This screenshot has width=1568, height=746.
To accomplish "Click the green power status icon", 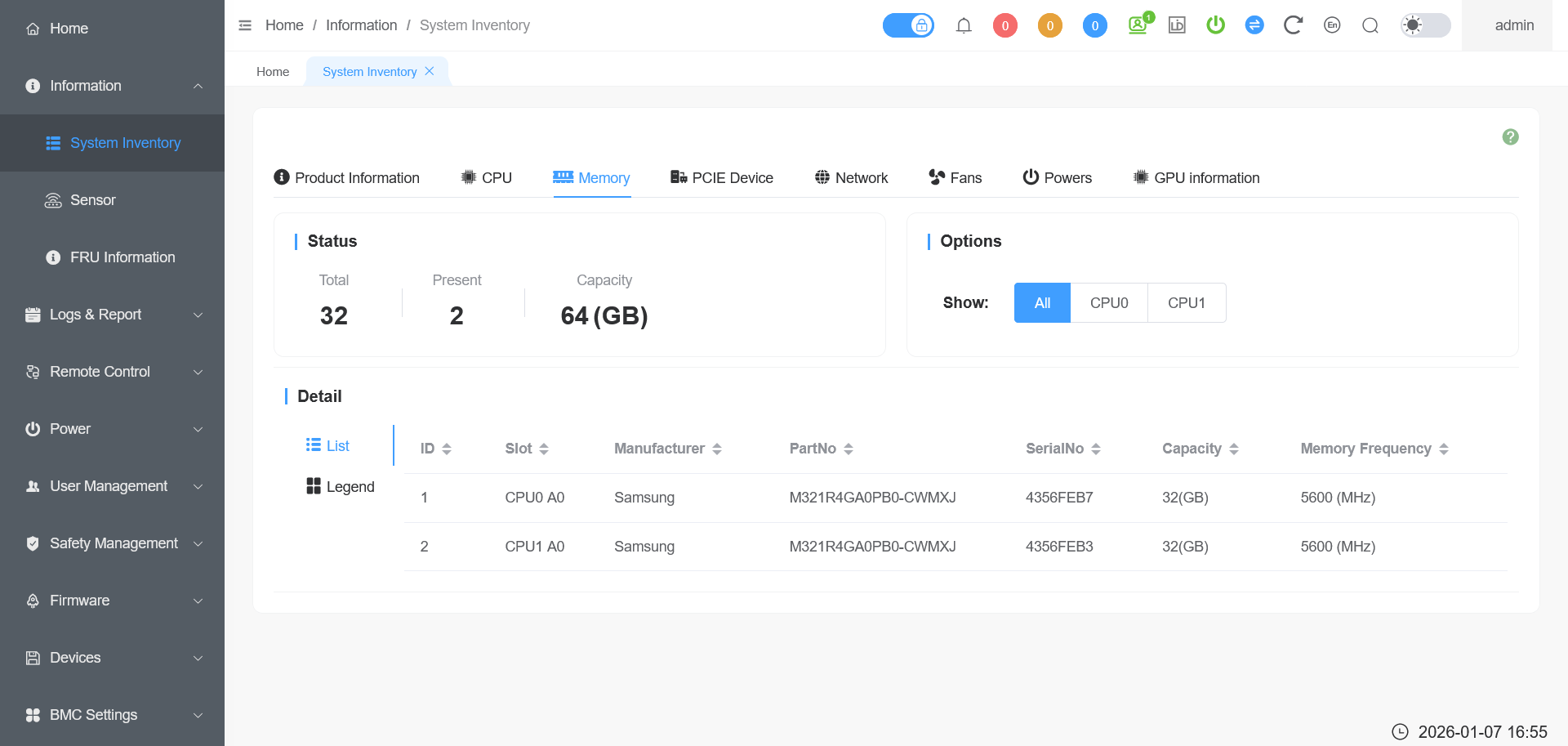I will [1215, 25].
